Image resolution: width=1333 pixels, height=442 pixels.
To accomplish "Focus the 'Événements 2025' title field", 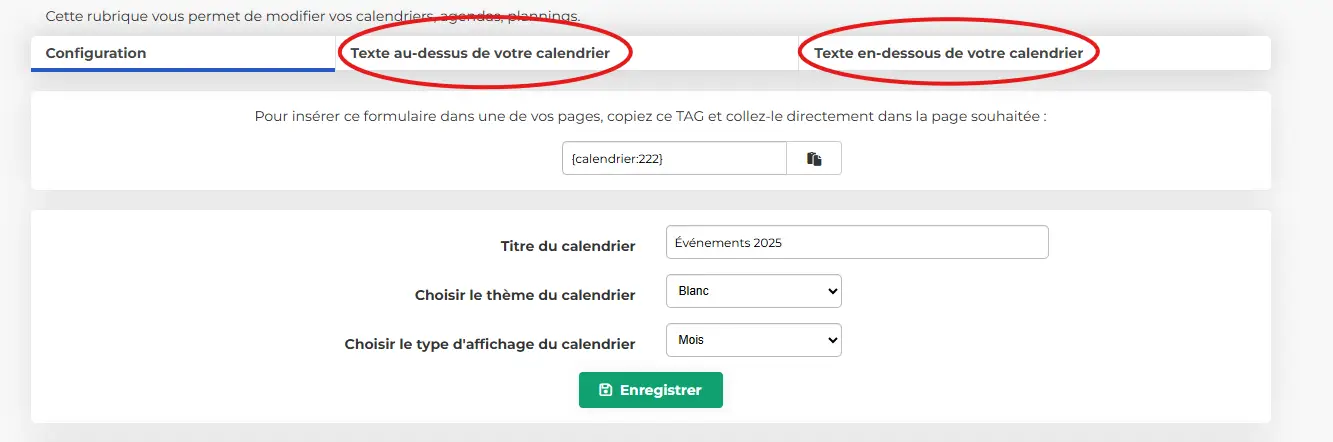I will (857, 242).
